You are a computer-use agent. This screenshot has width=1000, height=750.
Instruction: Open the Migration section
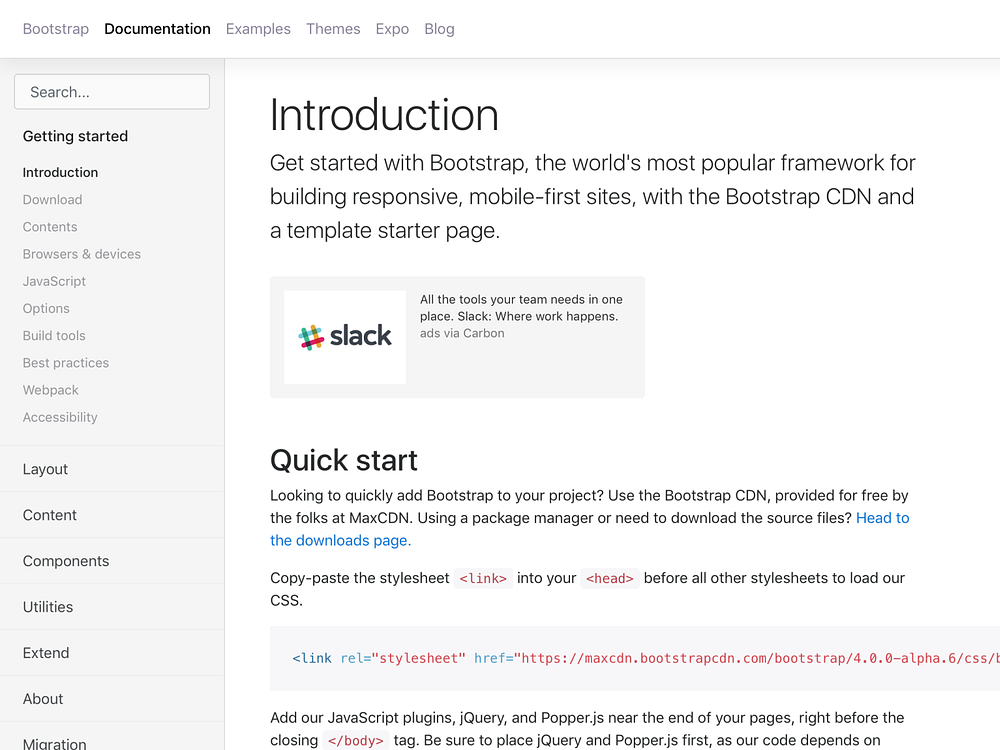tap(55, 744)
